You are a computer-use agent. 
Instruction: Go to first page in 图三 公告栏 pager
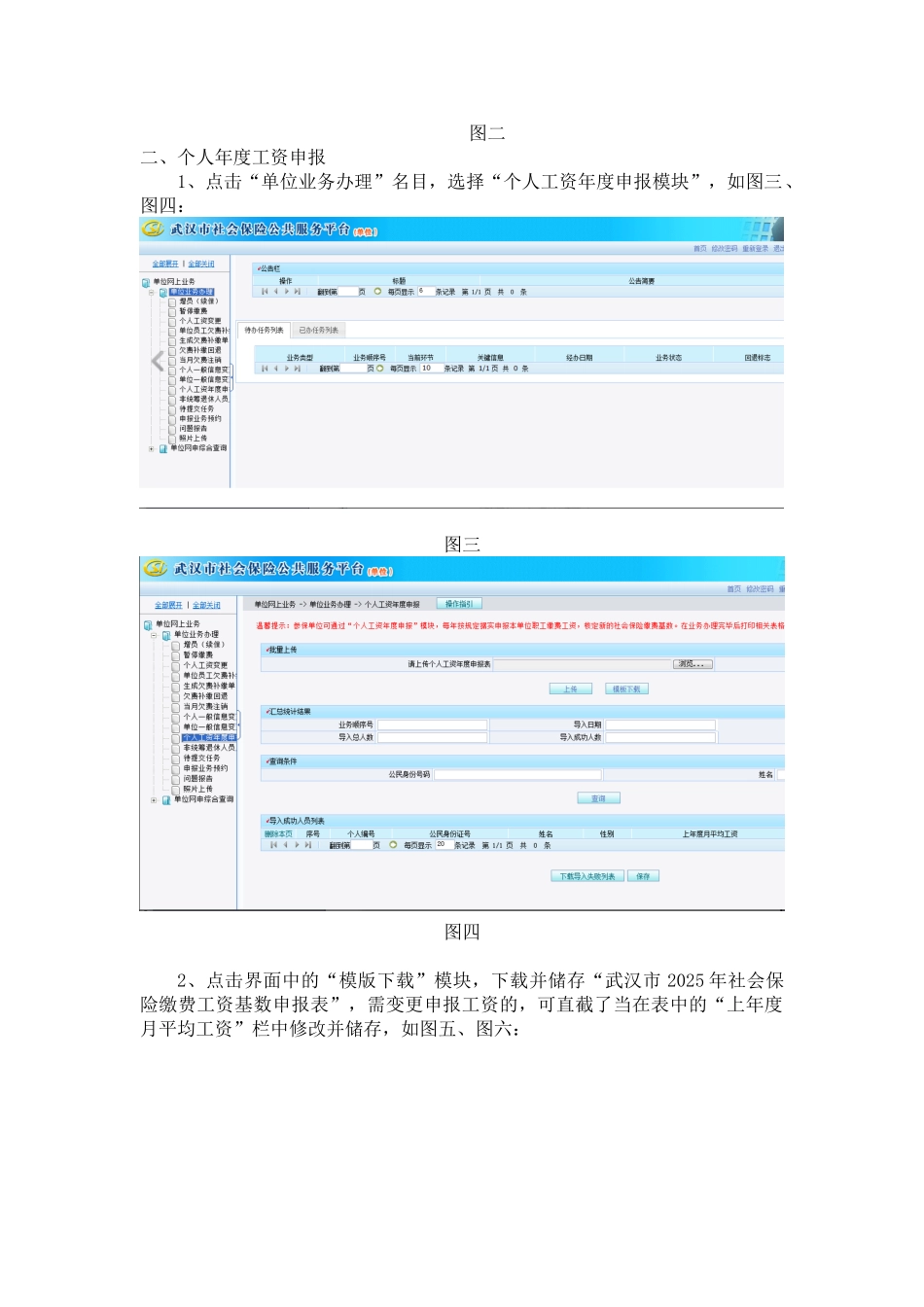(265, 292)
